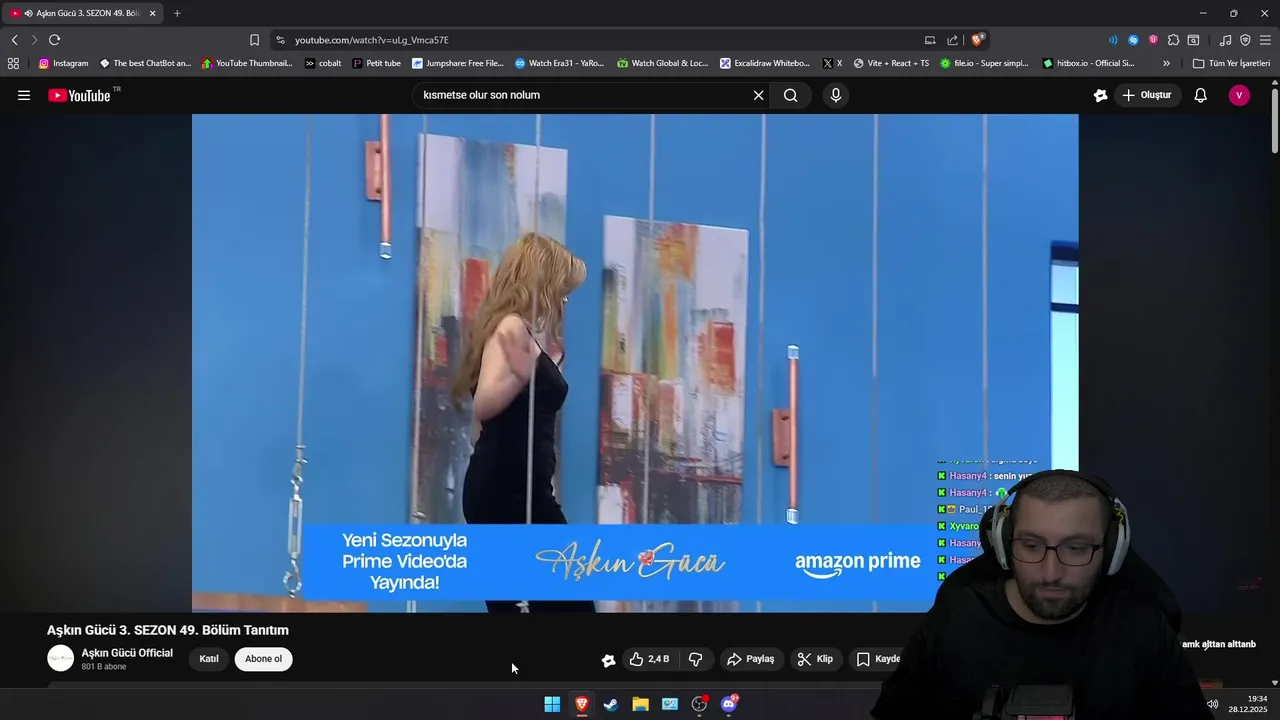Open Watch Era31 bookmark
Image resolution: width=1280 pixels, height=720 pixels.
click(x=560, y=63)
